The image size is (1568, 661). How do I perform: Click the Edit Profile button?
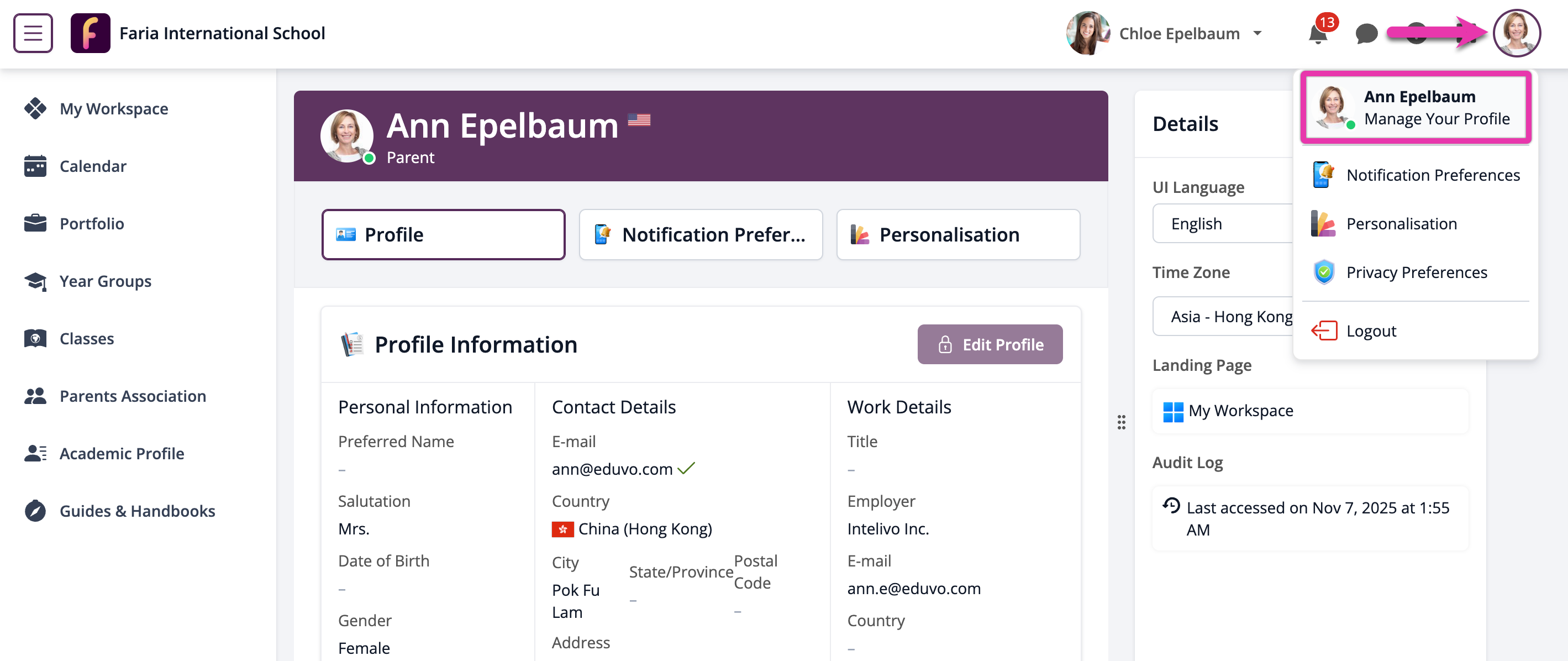coord(990,344)
